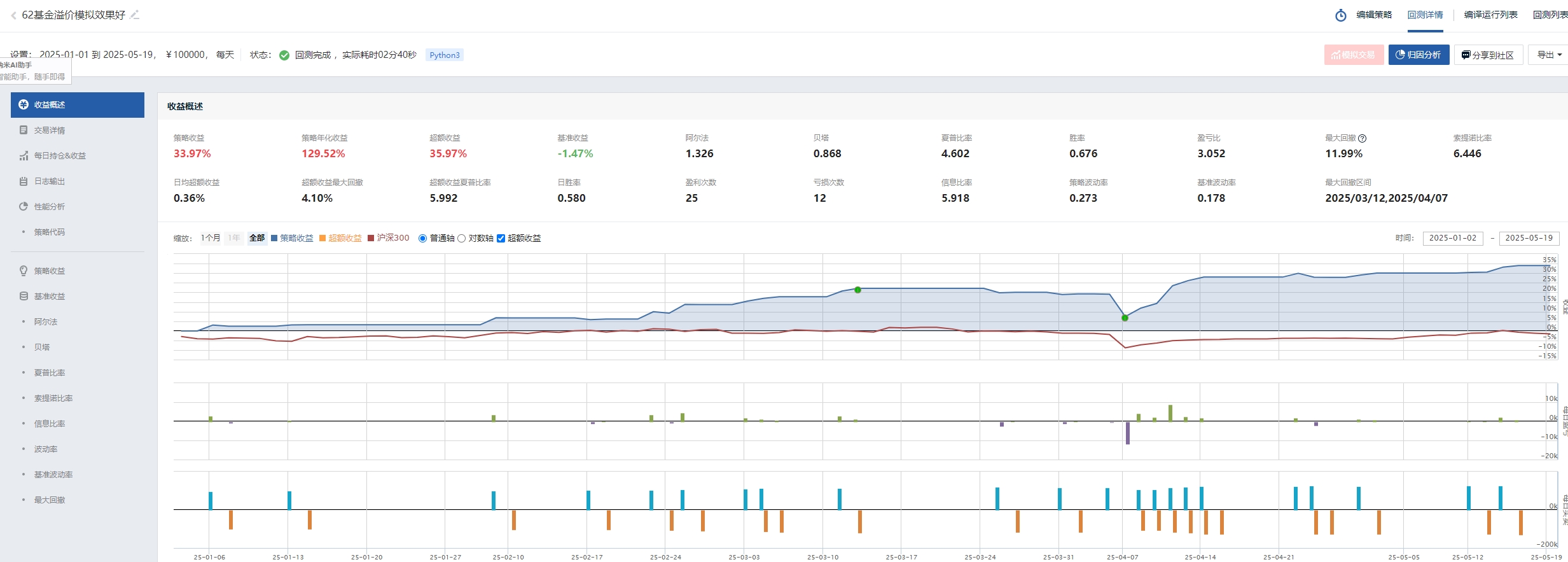Click the chart icon in 模拟交易 button

1336,55
